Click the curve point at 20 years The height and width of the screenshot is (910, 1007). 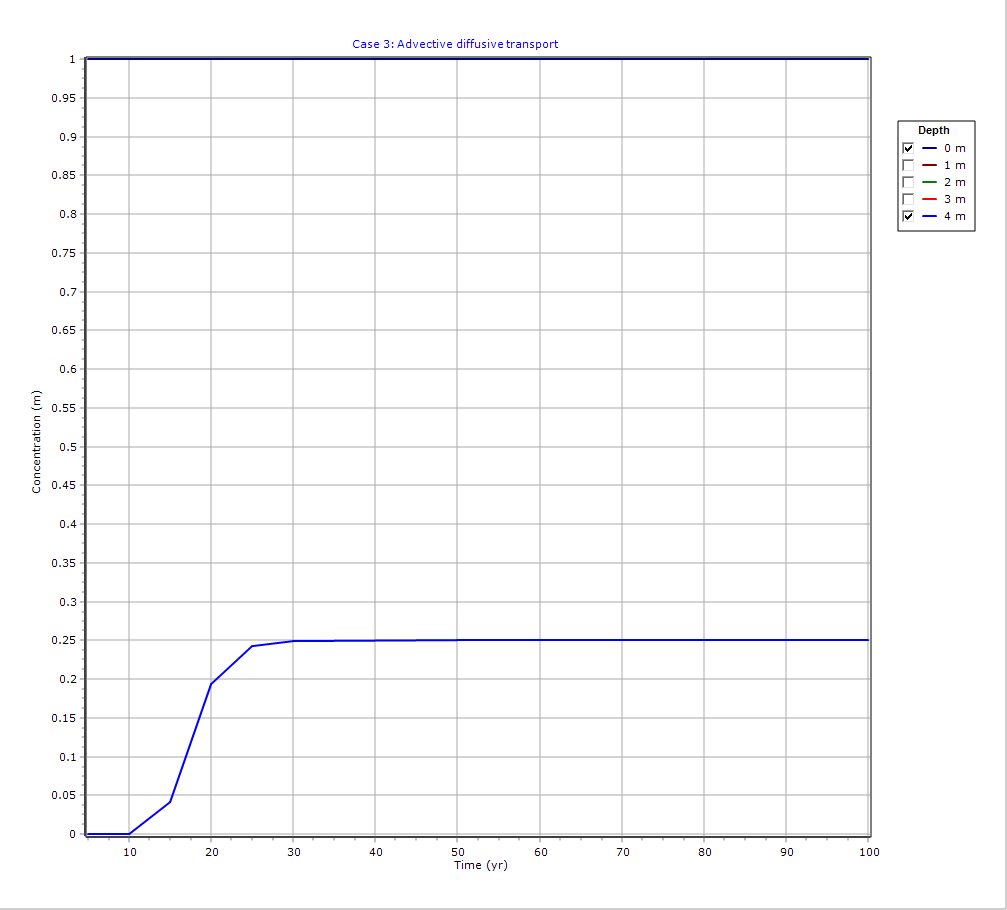point(211,684)
